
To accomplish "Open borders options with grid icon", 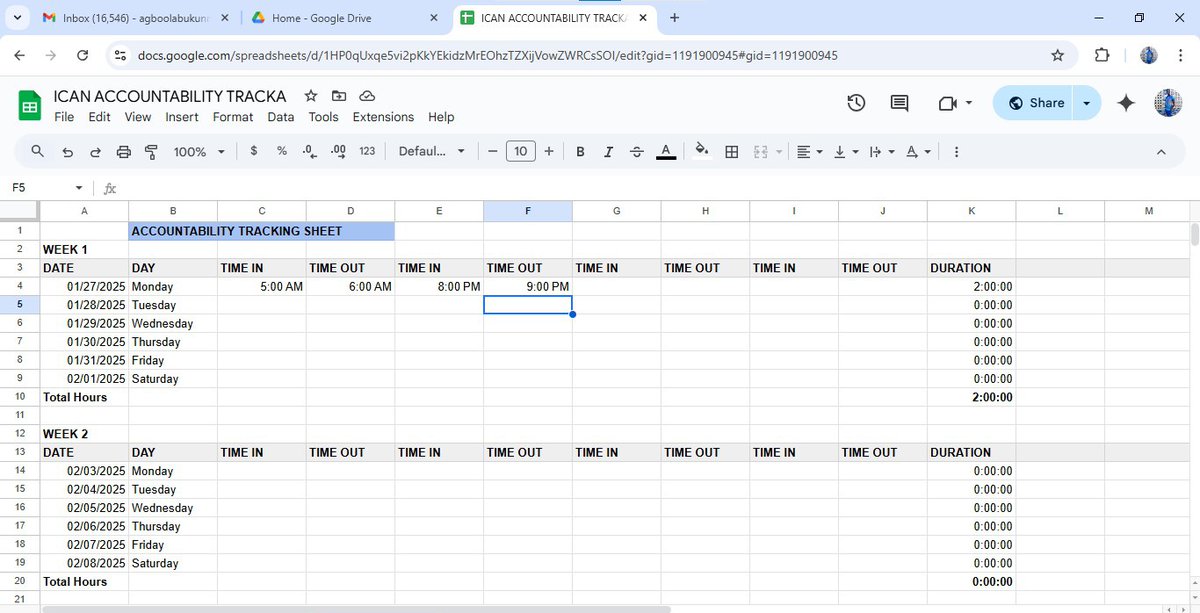I will point(732,151).
